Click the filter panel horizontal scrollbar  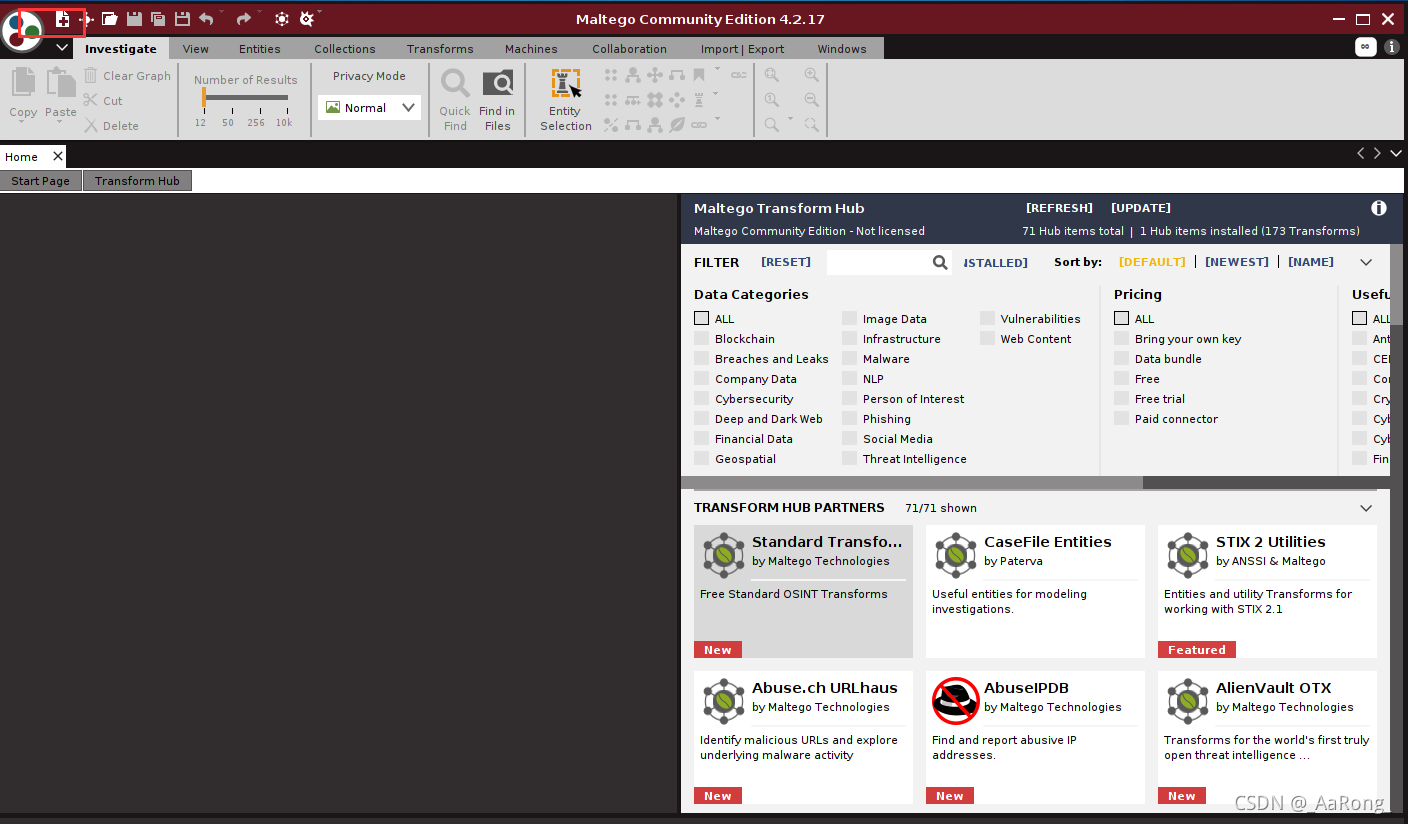tap(912, 482)
